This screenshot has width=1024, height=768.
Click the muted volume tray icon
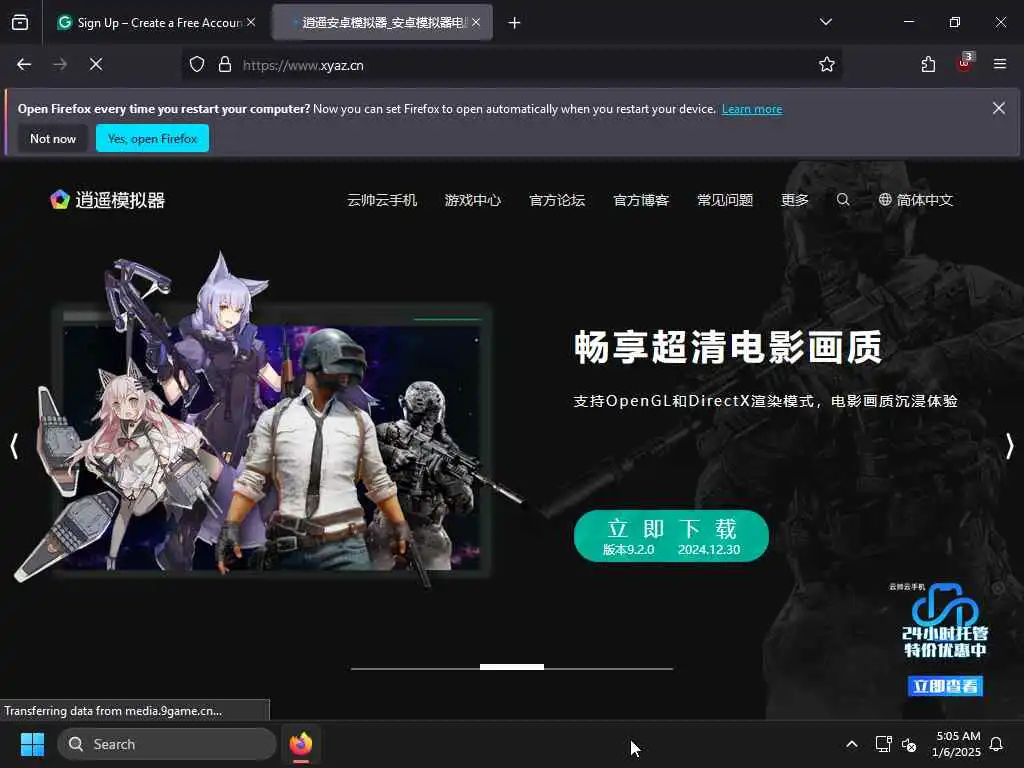point(908,744)
